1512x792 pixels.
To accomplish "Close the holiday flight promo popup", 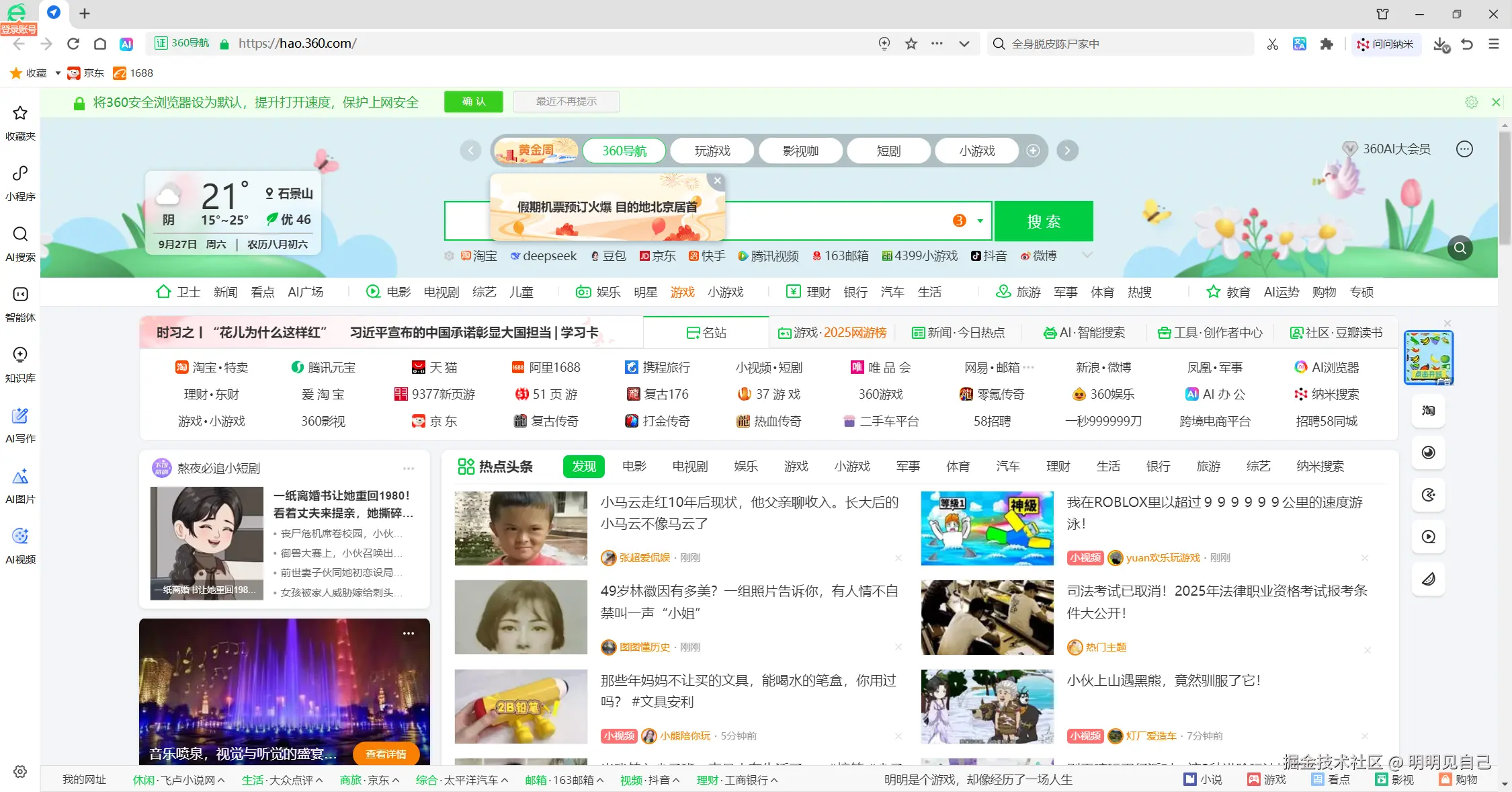I will click(718, 181).
